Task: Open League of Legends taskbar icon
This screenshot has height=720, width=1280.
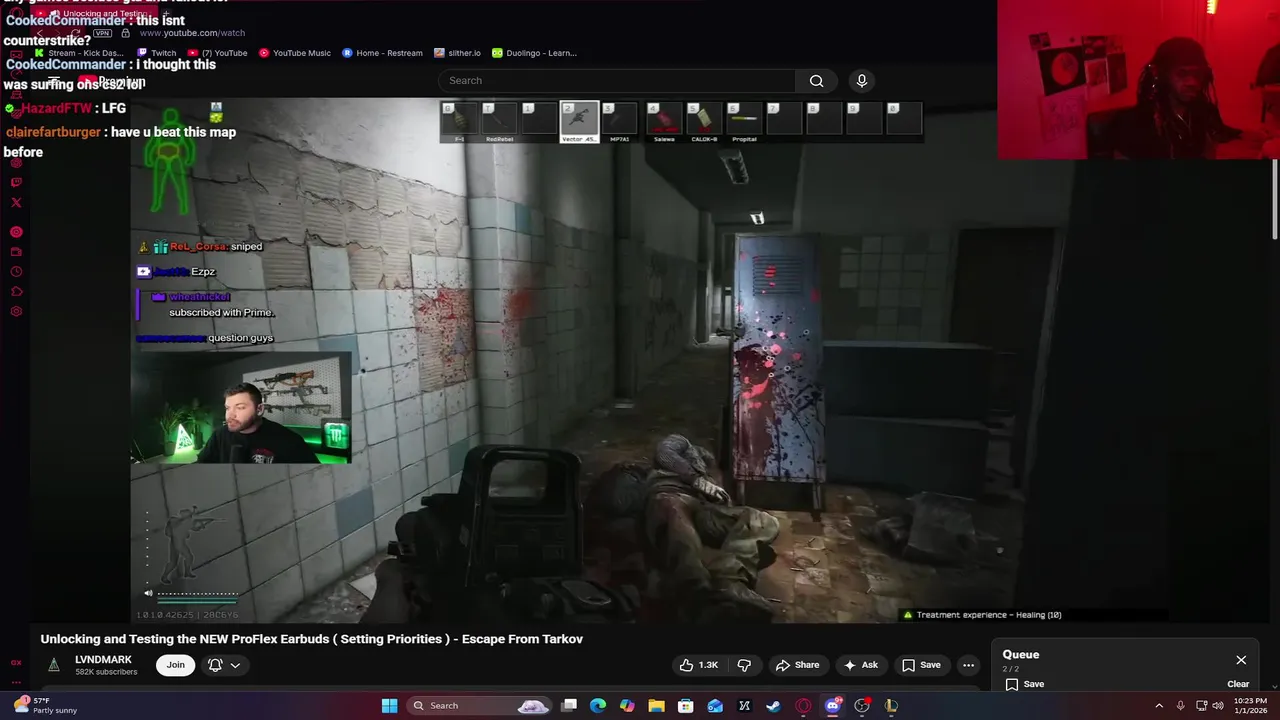Action: [891, 706]
